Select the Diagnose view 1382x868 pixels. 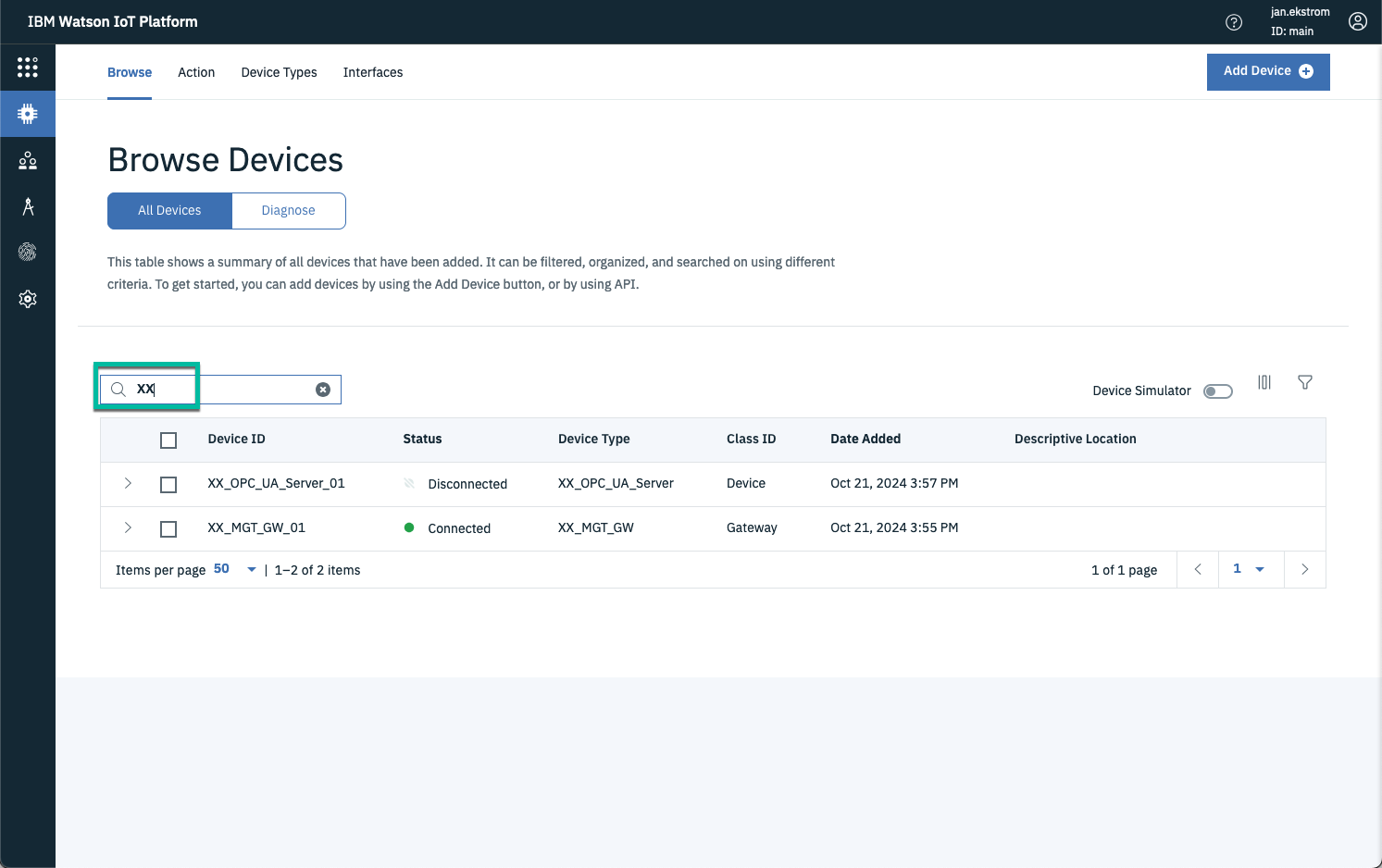[x=289, y=210]
